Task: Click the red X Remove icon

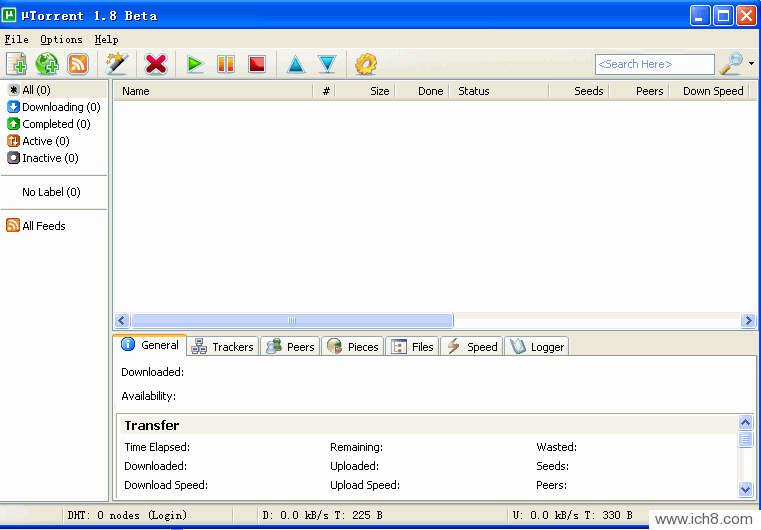Action: (156, 64)
